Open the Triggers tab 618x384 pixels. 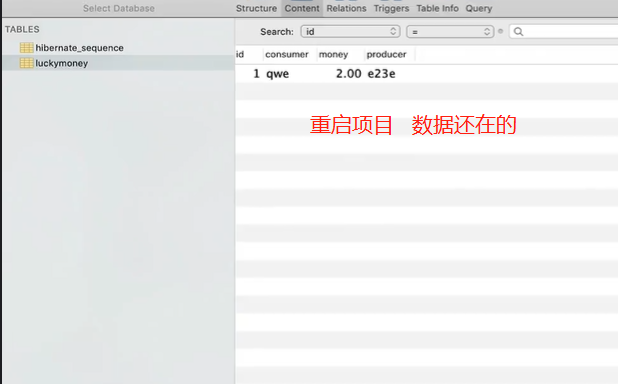pos(391,8)
